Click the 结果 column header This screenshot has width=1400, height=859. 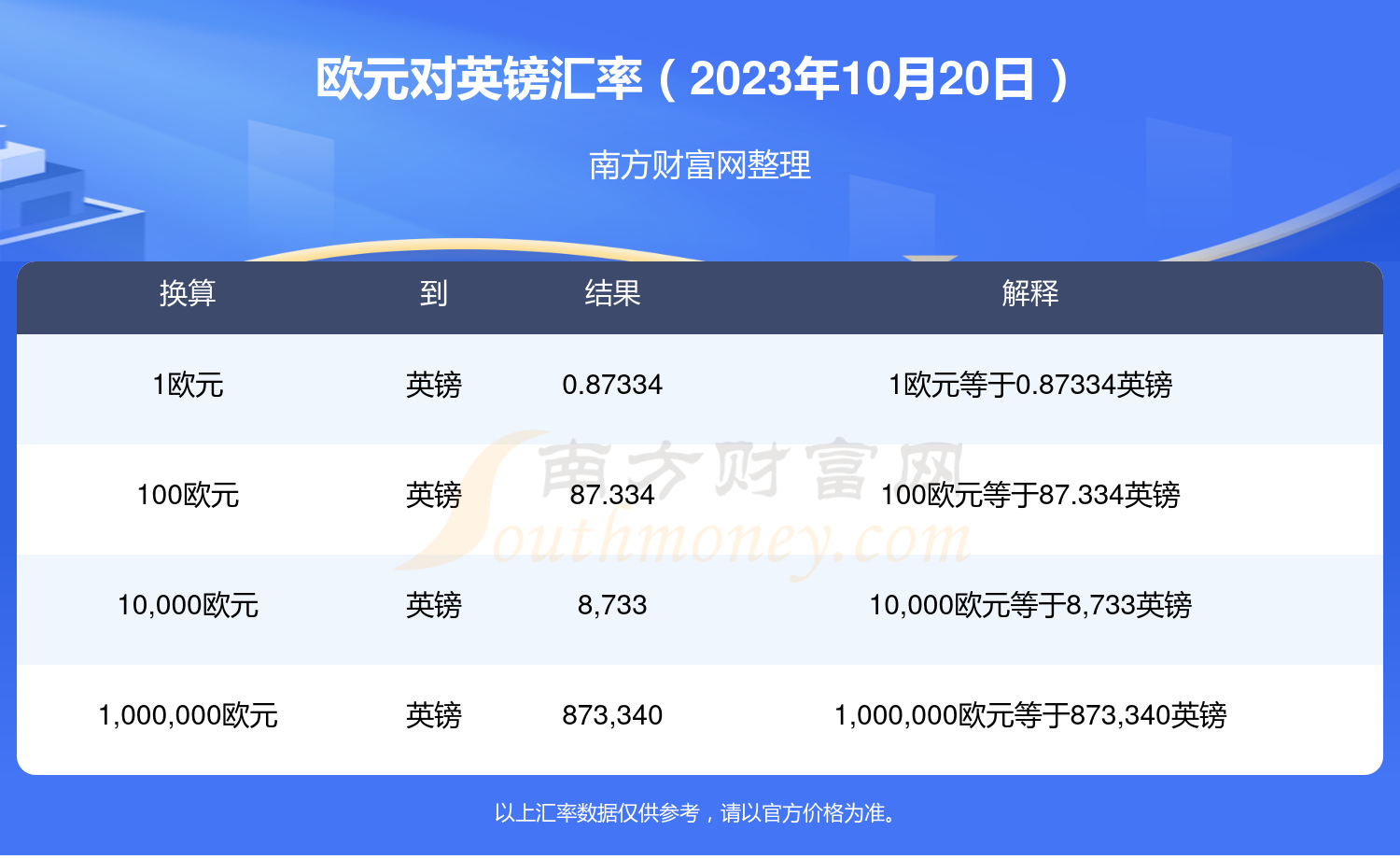tap(612, 293)
